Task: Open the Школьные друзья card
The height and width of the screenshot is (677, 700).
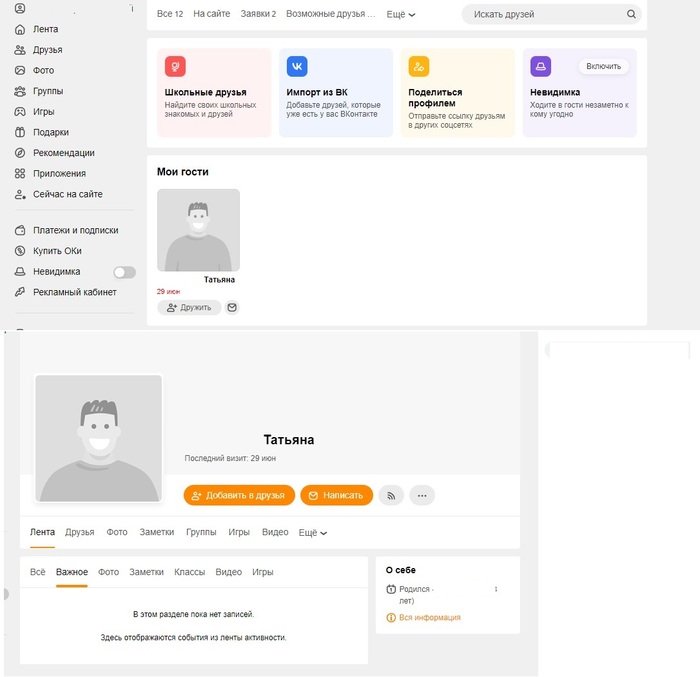Action: click(x=214, y=92)
